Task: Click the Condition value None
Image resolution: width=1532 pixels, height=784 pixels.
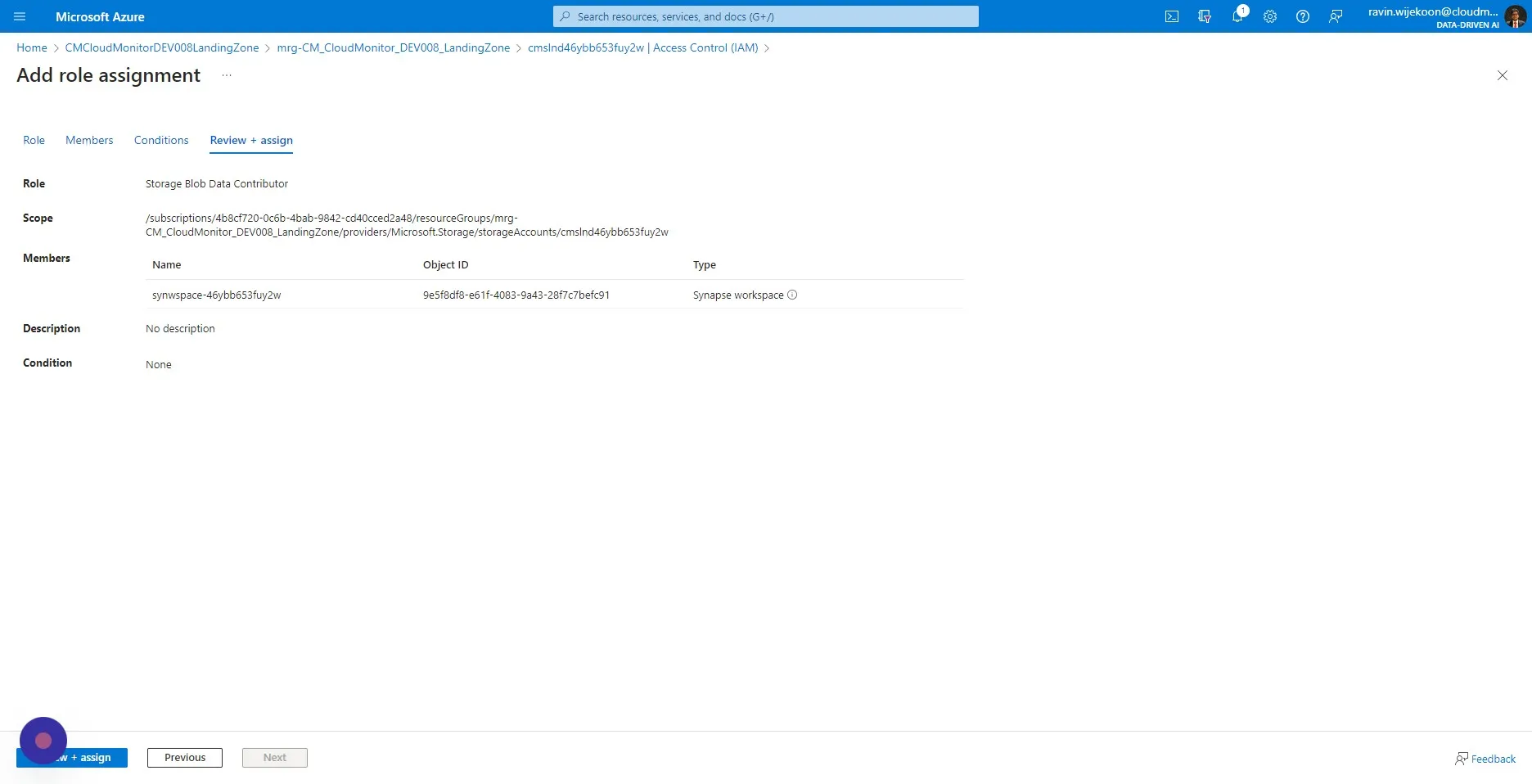Action: pos(159,364)
